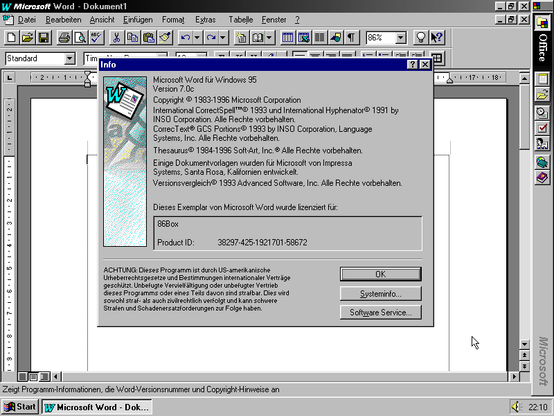Print document using printer icon
Screen dimensions: 554x416
point(64,37)
